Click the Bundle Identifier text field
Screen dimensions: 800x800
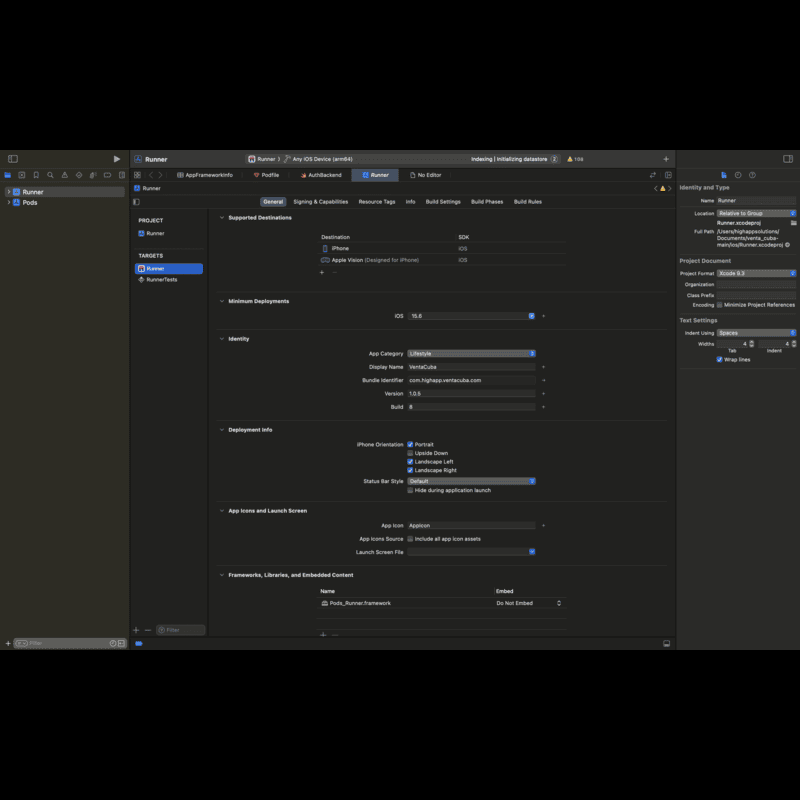click(x=471, y=380)
